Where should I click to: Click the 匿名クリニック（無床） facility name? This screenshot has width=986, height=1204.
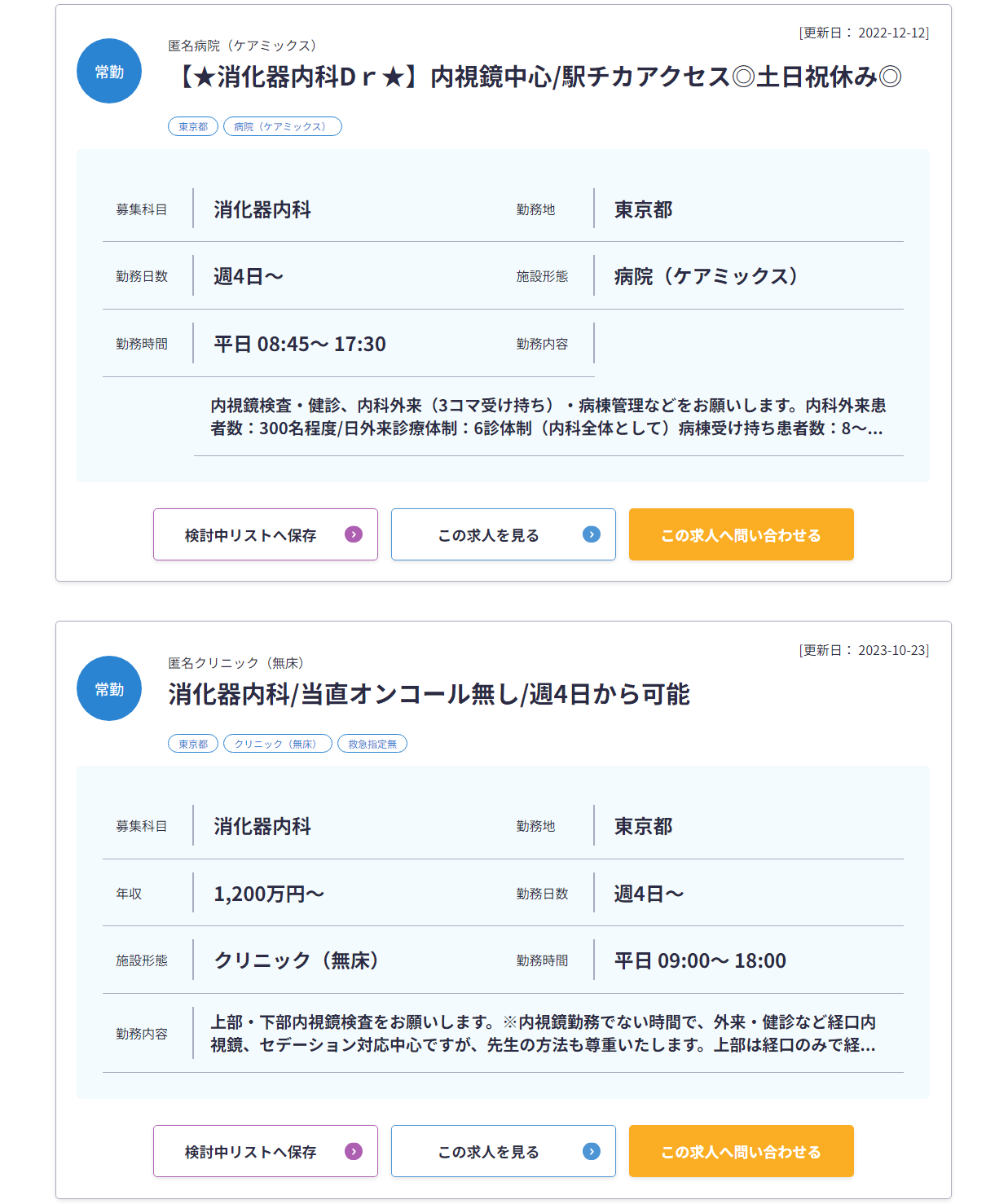[235, 663]
